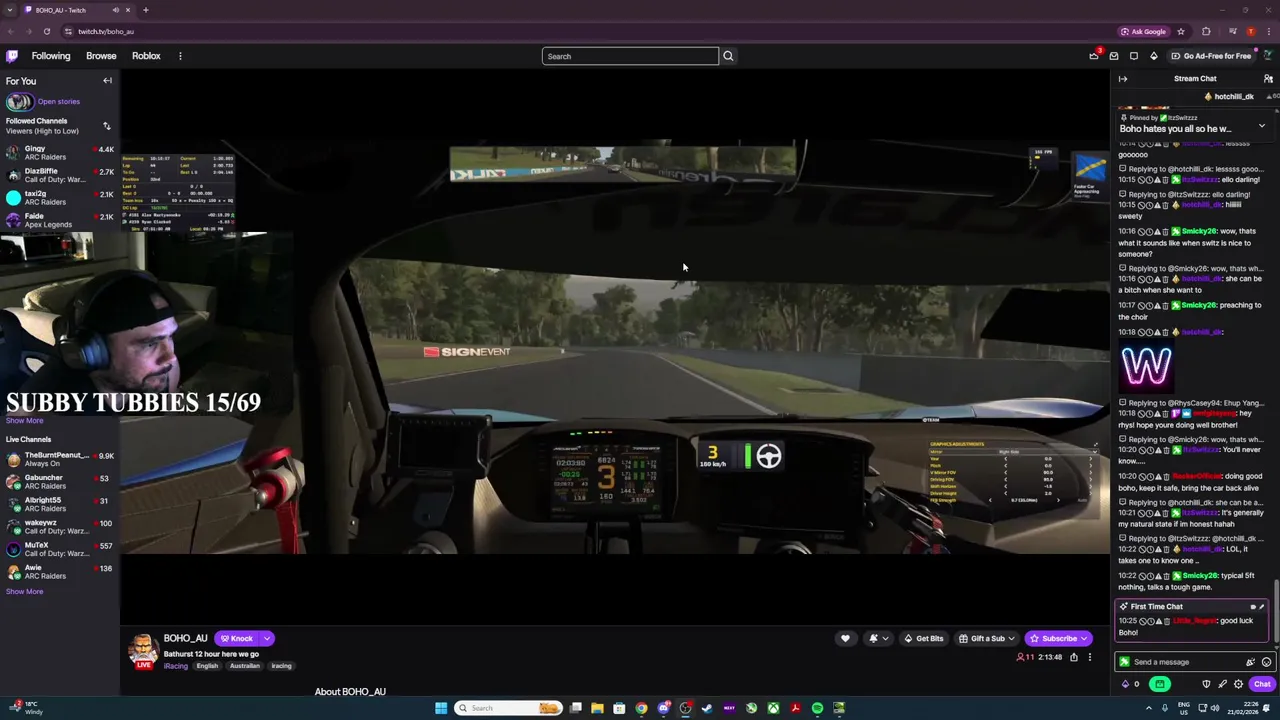Open Steam from the taskbar
Viewport: 1280px width, 720px height.
coord(707,708)
